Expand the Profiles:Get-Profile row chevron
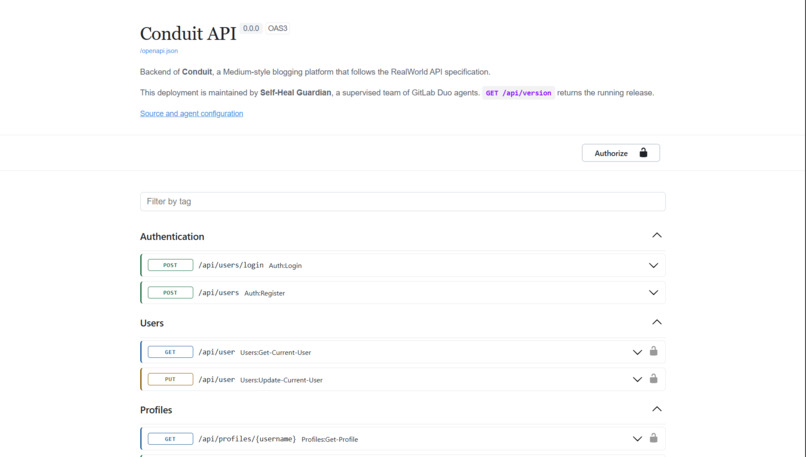The width and height of the screenshot is (806, 457). [637, 439]
